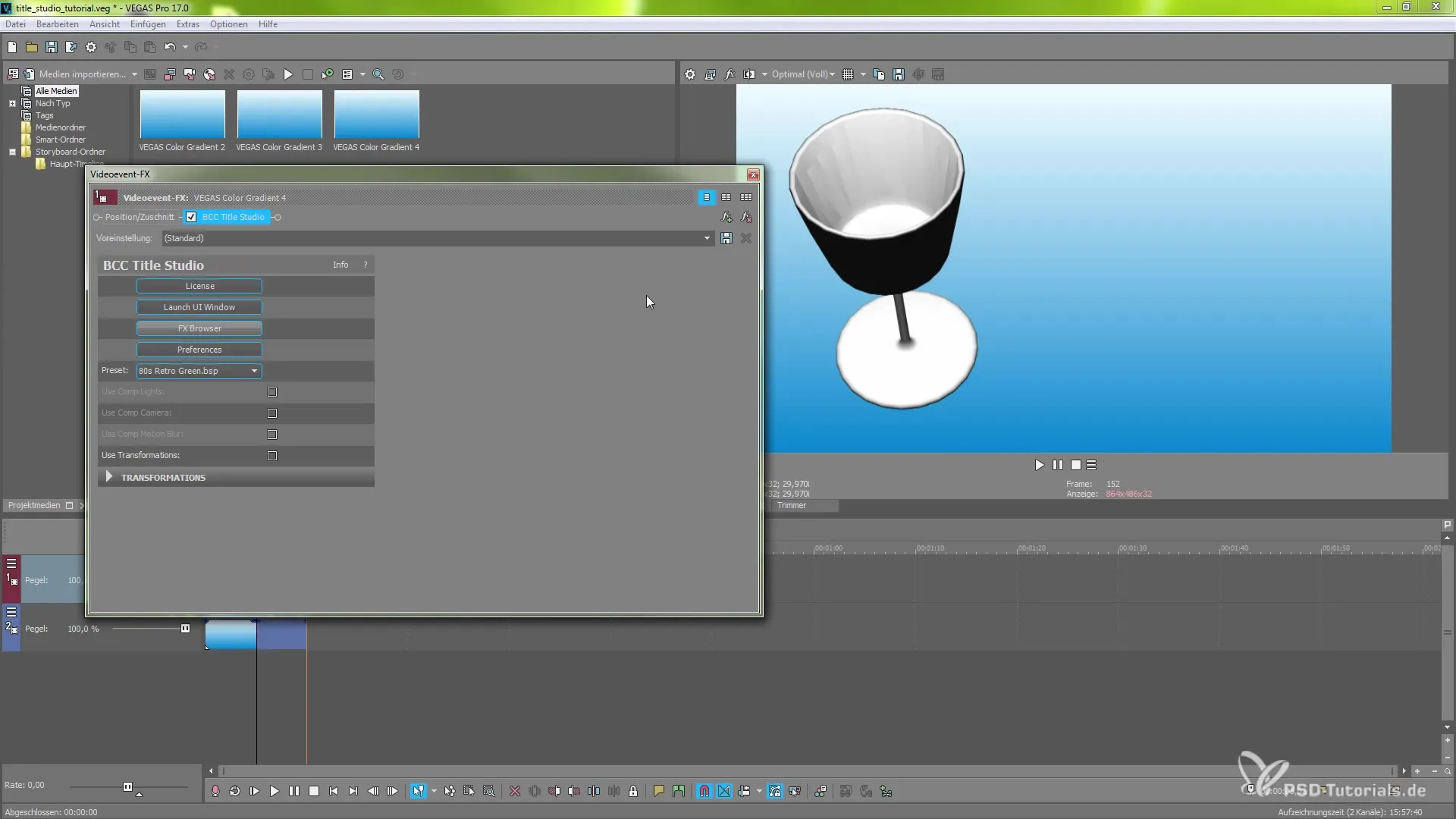Select VEGAS Color Gradient 2 thumbnail

182,115
